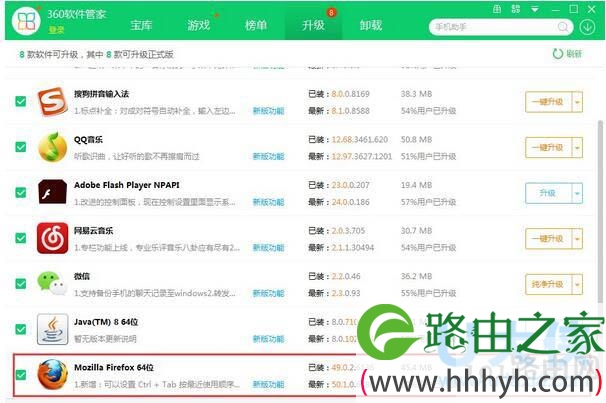Open 新版功能 link for QQ音乐

(269, 156)
